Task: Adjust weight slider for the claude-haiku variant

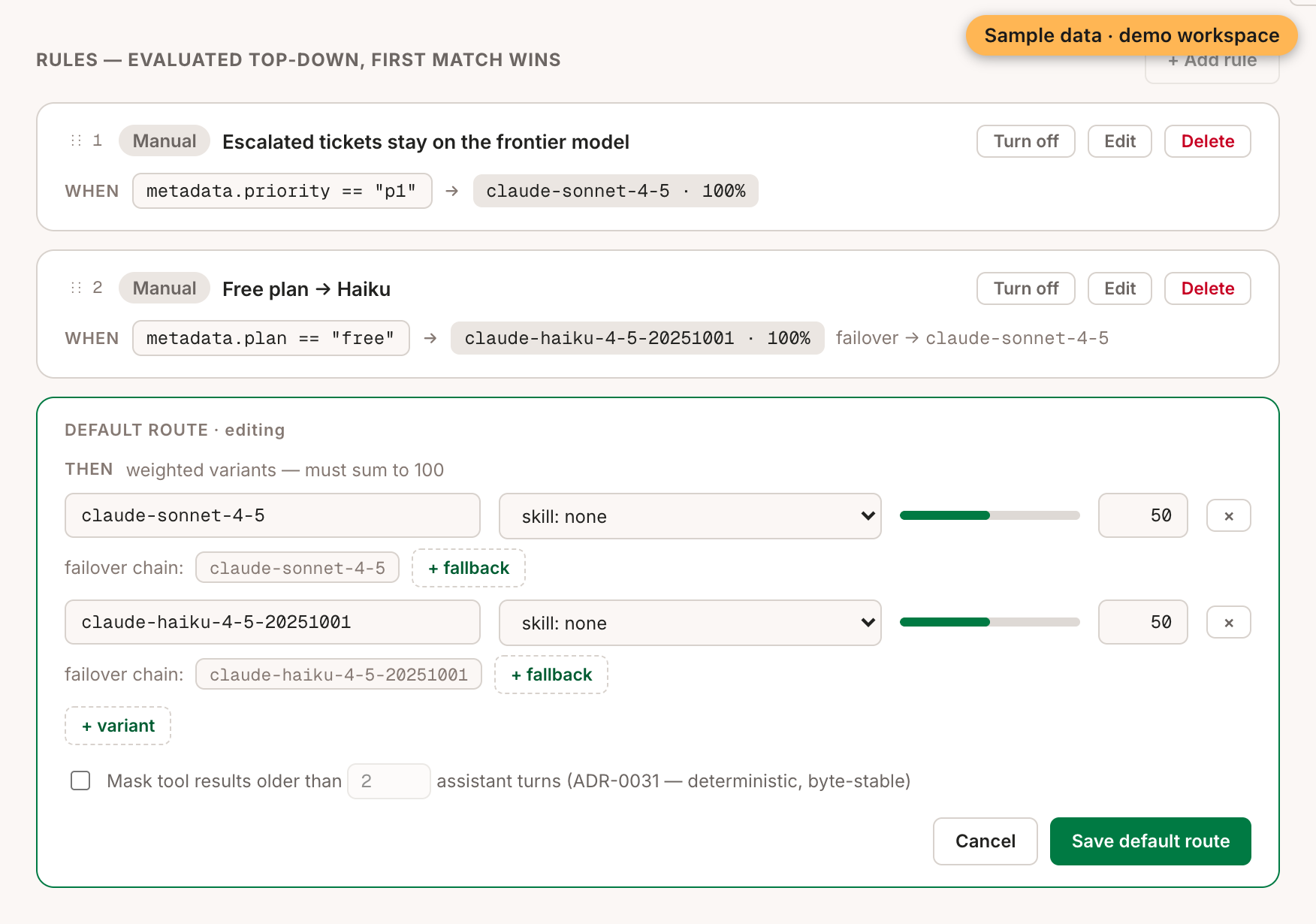Action: pyautogui.click(x=989, y=622)
